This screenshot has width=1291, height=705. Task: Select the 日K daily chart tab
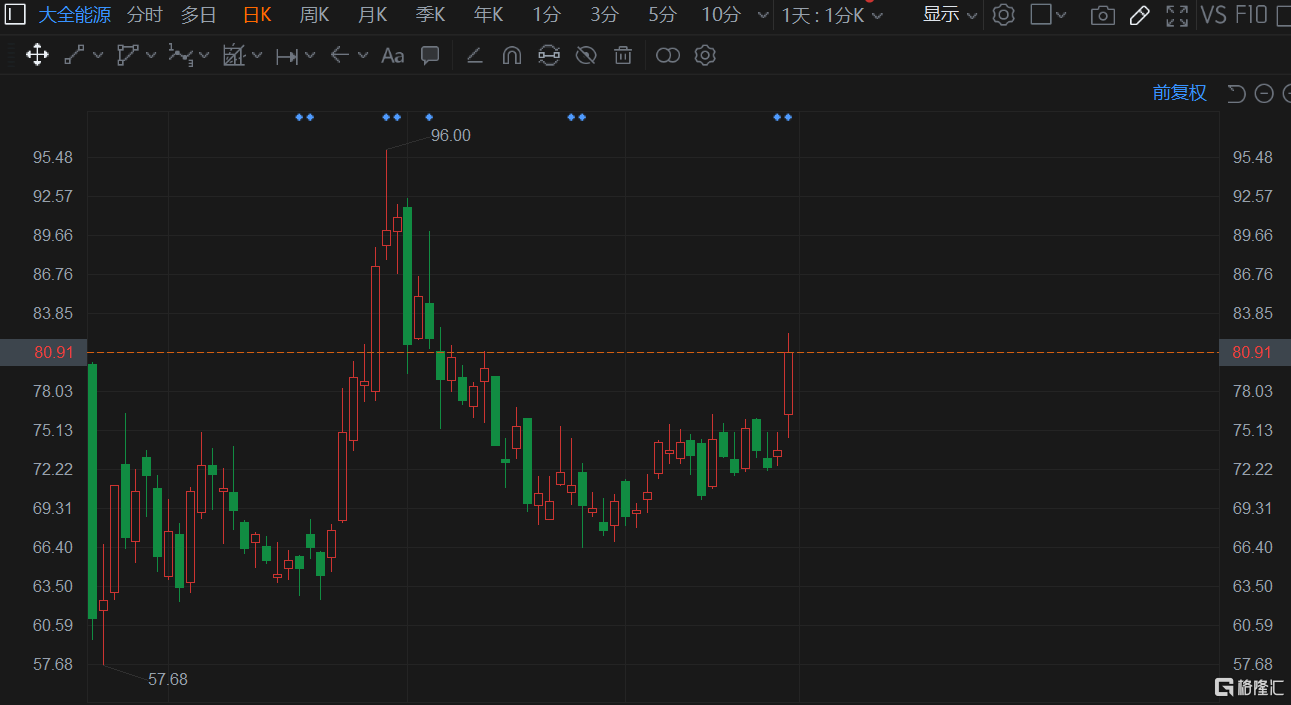point(257,15)
